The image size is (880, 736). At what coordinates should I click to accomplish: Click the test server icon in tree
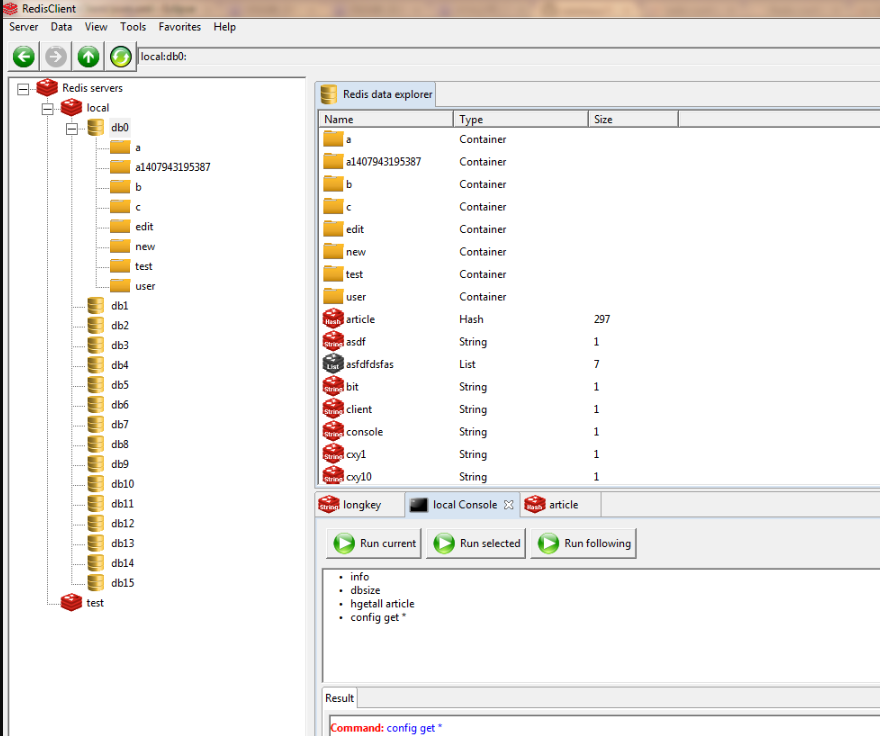[x=71, y=602]
